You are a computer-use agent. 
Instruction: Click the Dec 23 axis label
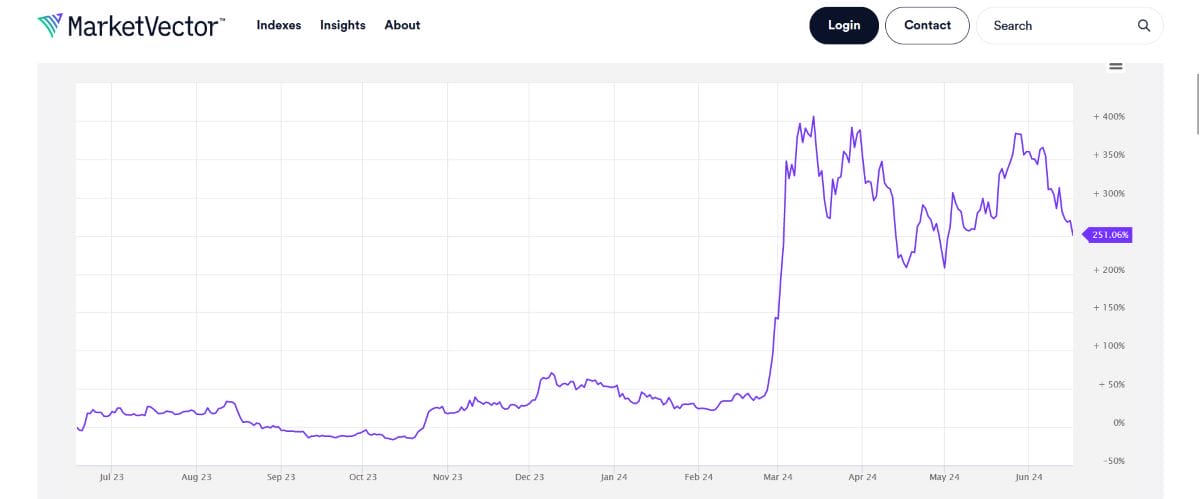click(x=531, y=478)
